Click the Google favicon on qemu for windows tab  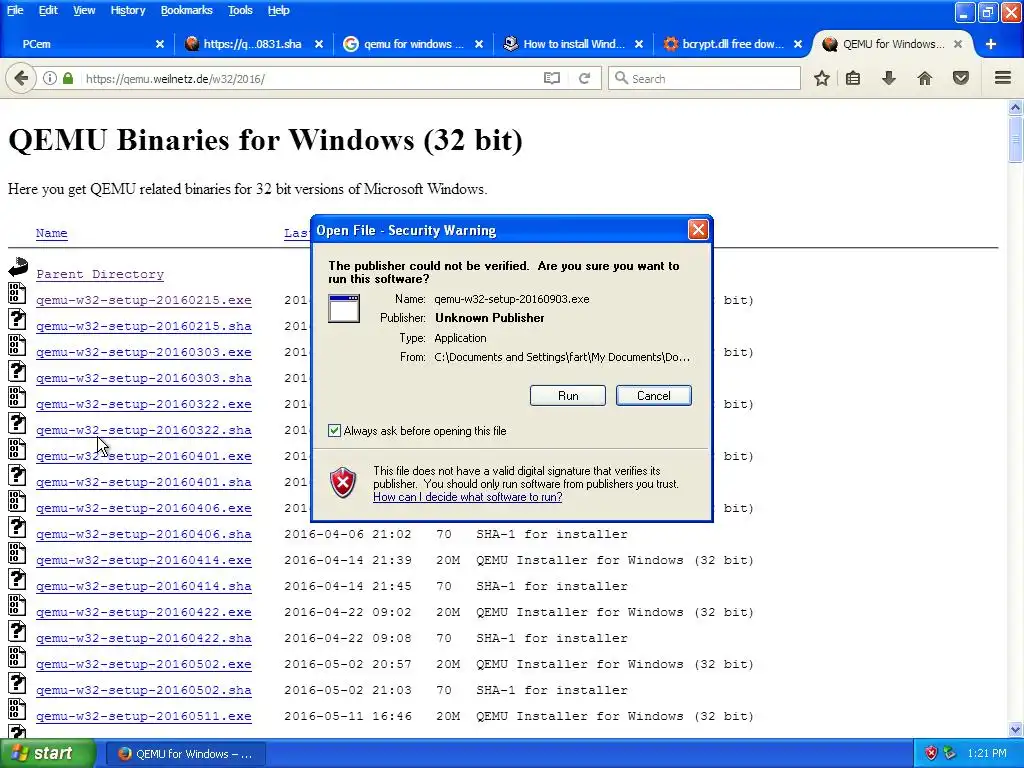pos(351,44)
